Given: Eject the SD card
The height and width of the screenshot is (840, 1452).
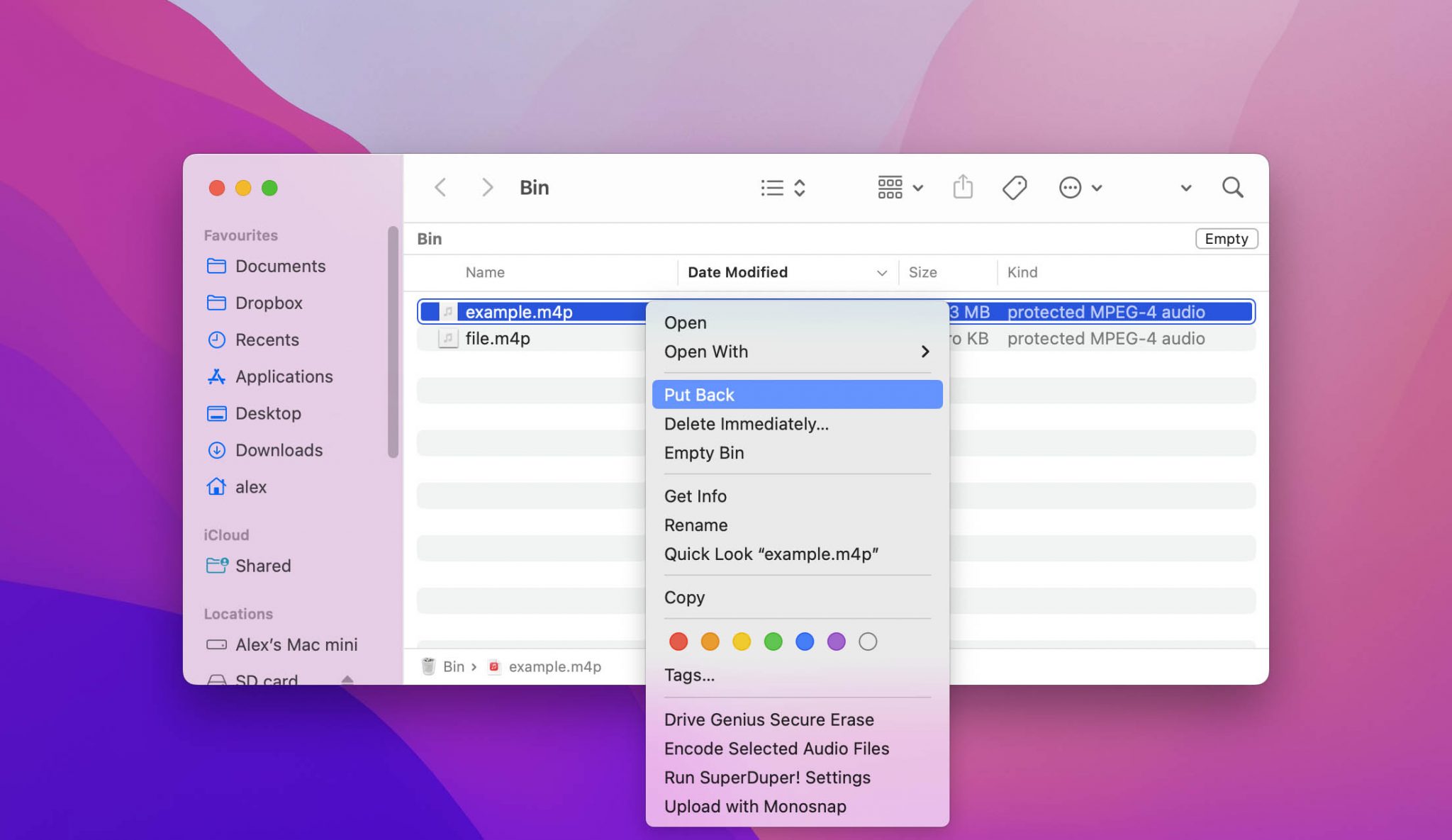Looking at the screenshot, I should click(x=347, y=679).
